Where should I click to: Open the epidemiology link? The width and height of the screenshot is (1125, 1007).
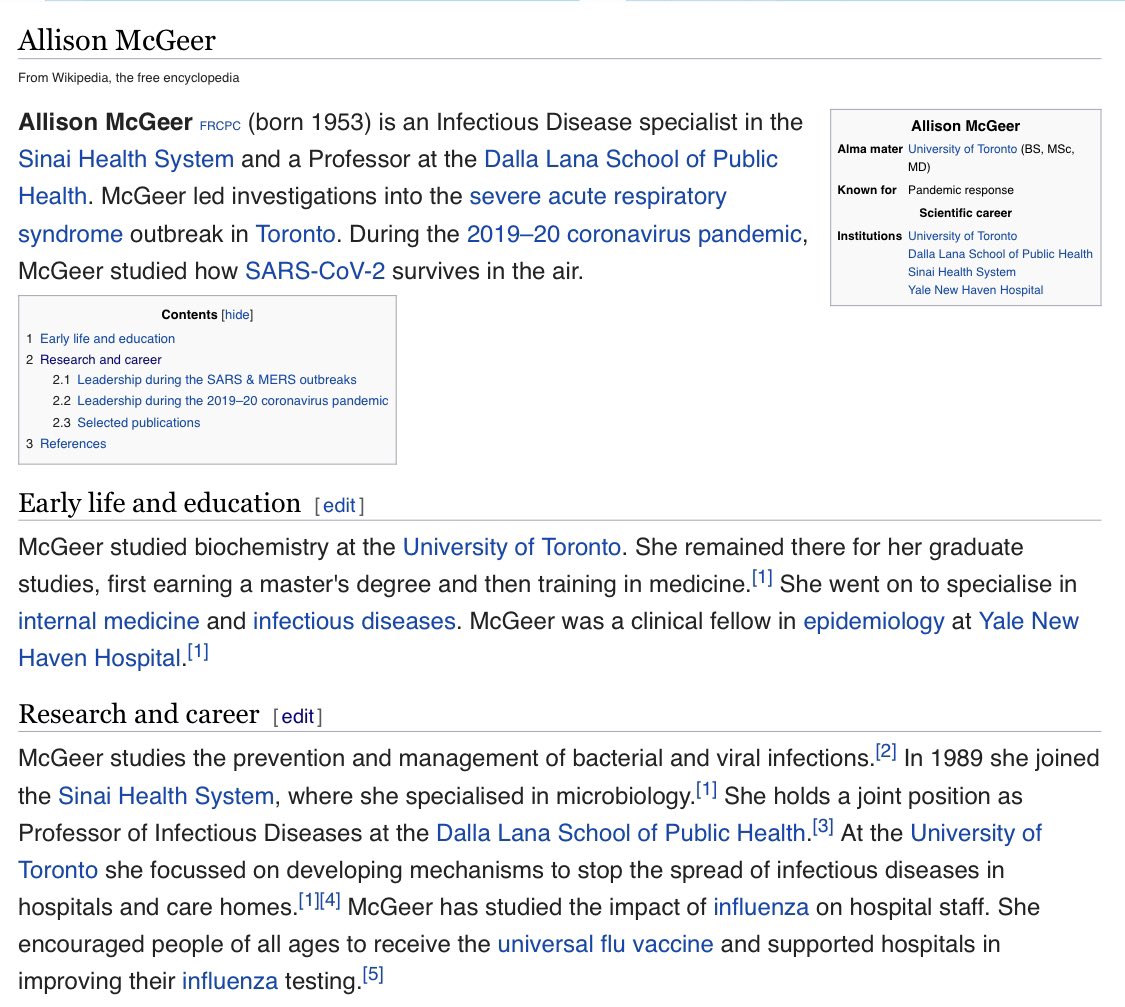873,620
